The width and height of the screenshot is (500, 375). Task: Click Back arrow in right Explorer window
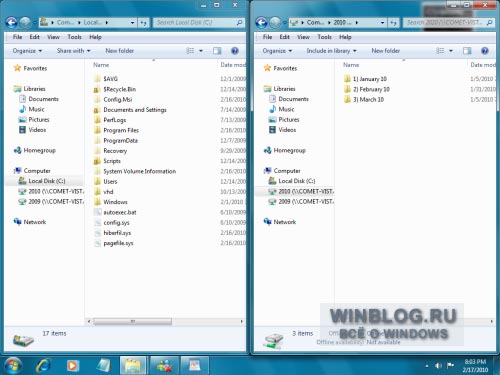(x=261, y=22)
